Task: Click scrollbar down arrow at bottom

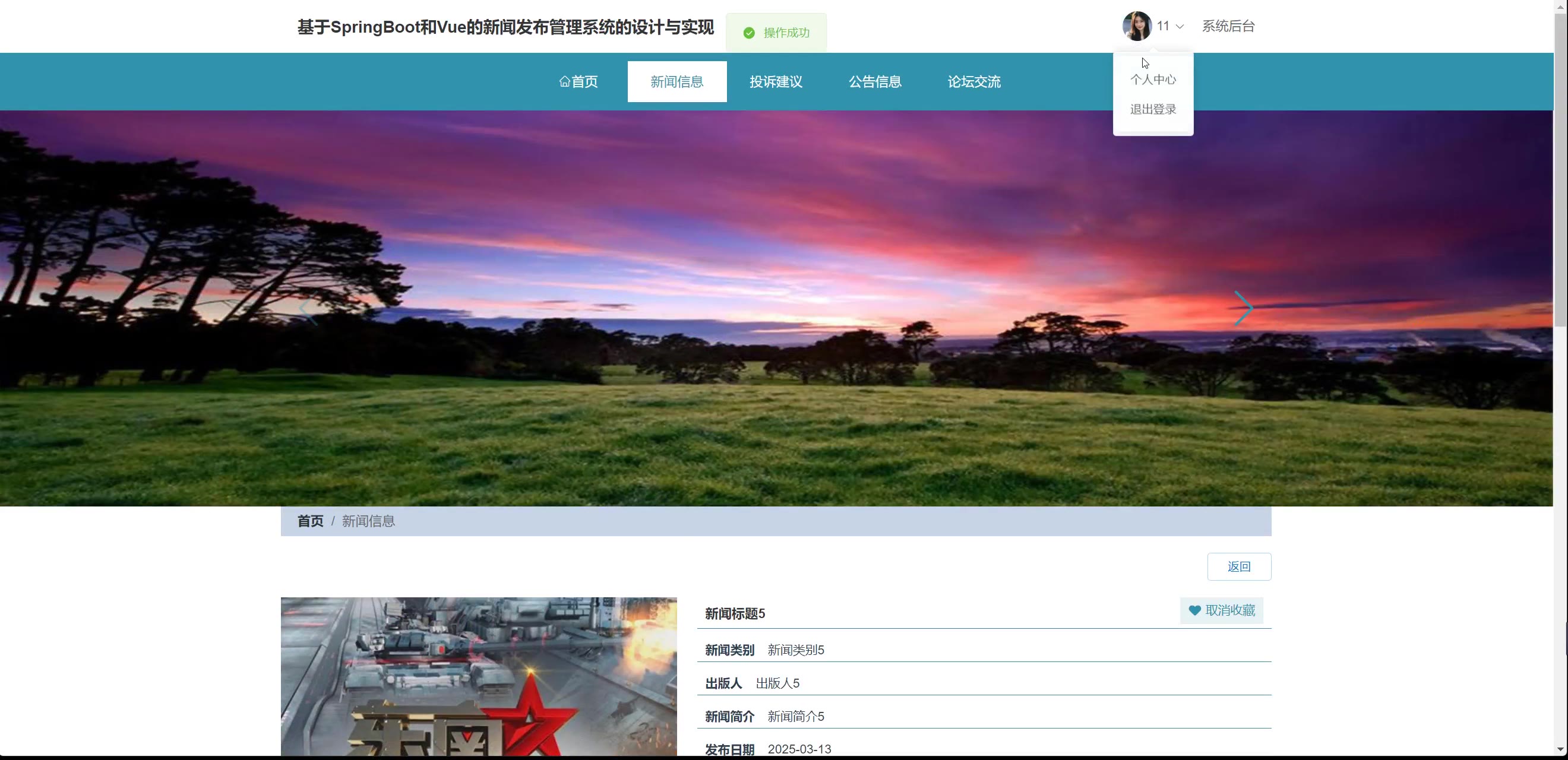Action: click(x=1560, y=749)
